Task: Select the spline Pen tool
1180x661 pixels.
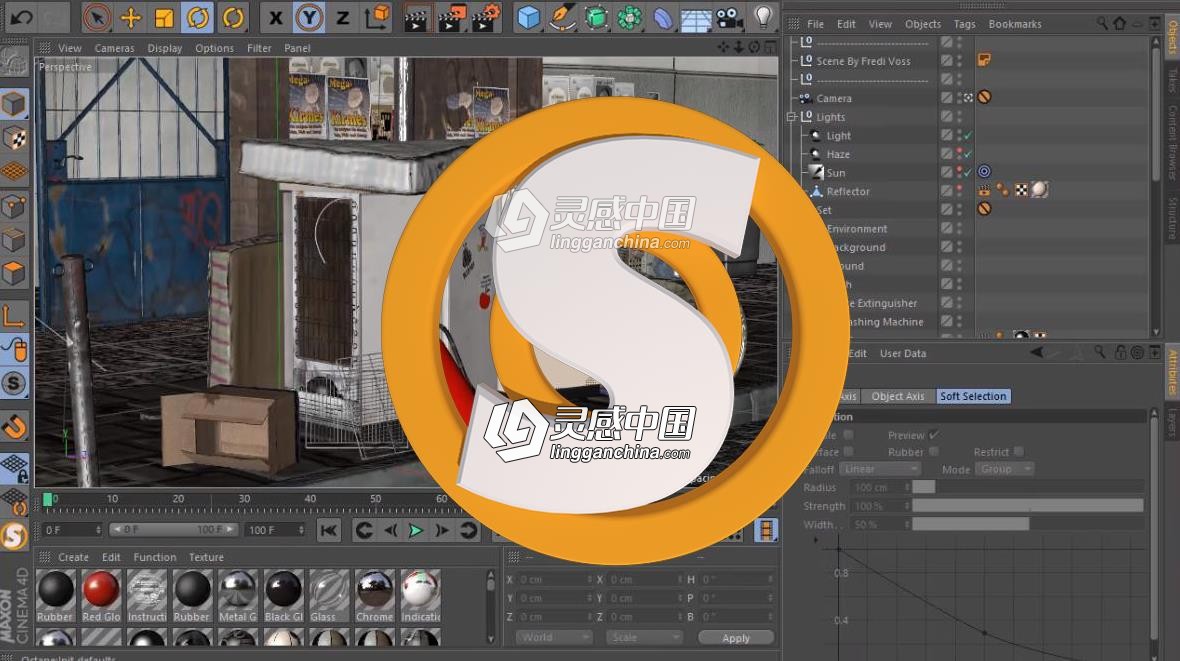Action: 562,17
